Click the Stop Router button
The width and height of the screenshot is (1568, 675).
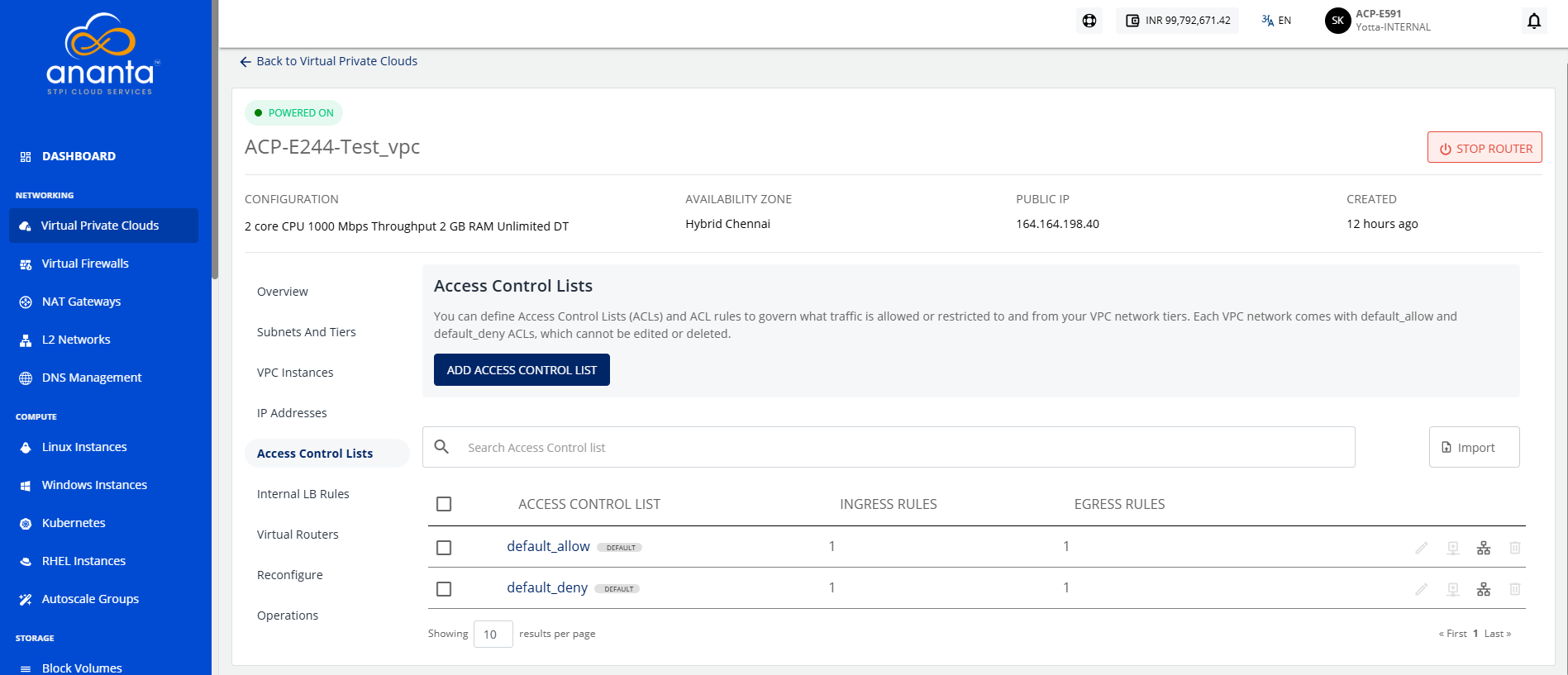pyautogui.click(x=1485, y=149)
